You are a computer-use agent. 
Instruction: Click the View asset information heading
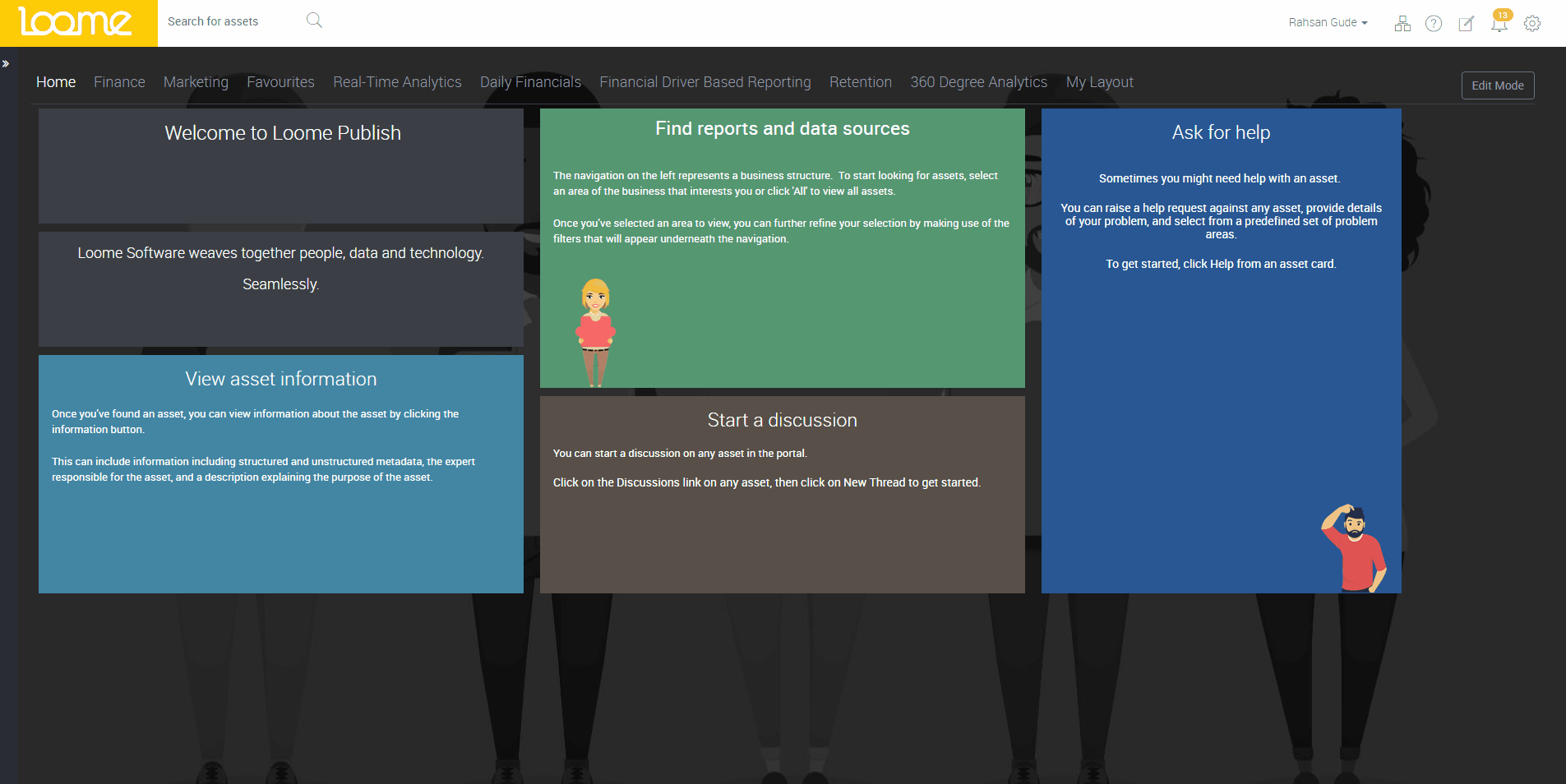coord(281,379)
